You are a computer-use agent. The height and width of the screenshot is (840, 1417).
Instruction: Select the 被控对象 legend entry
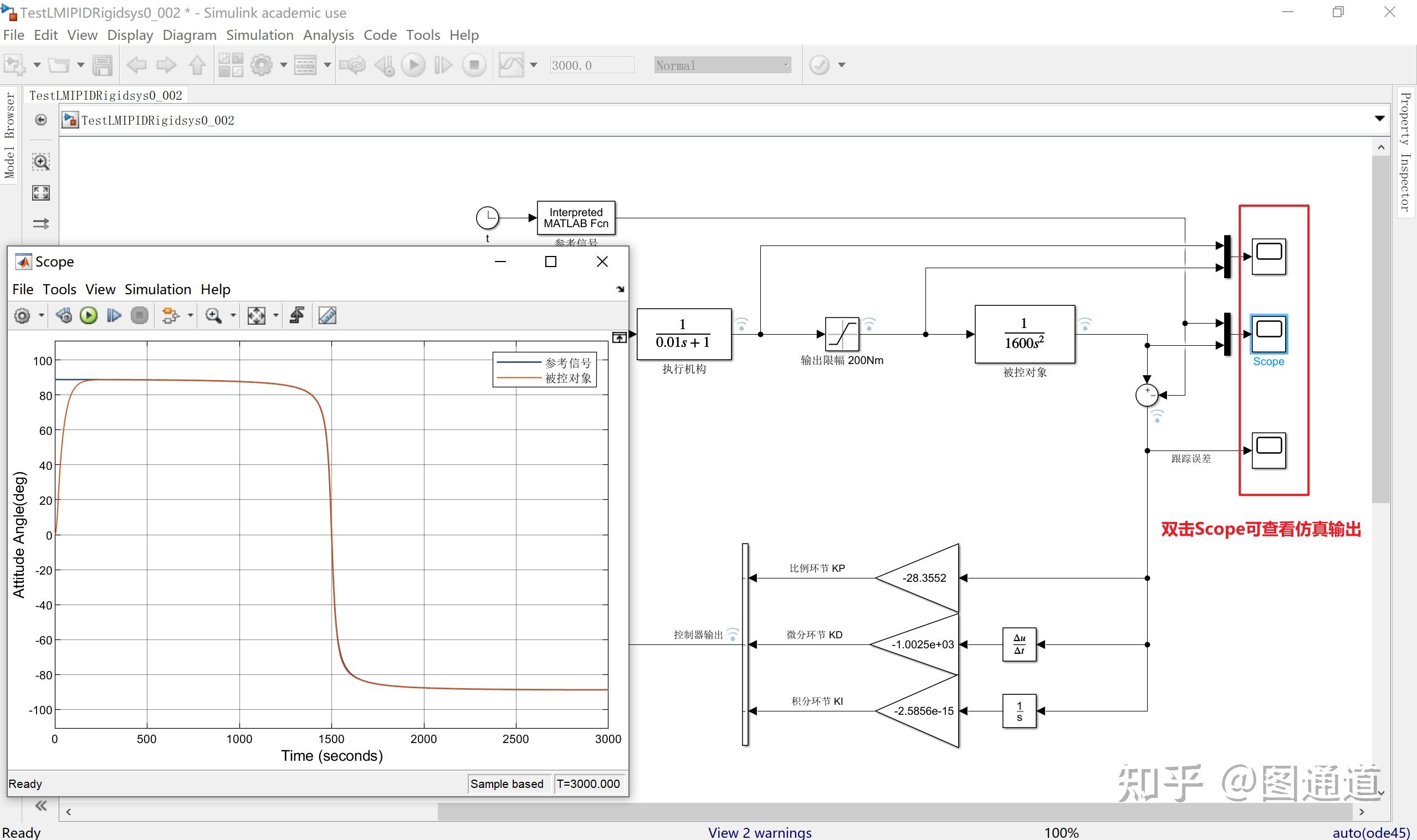tap(568, 378)
